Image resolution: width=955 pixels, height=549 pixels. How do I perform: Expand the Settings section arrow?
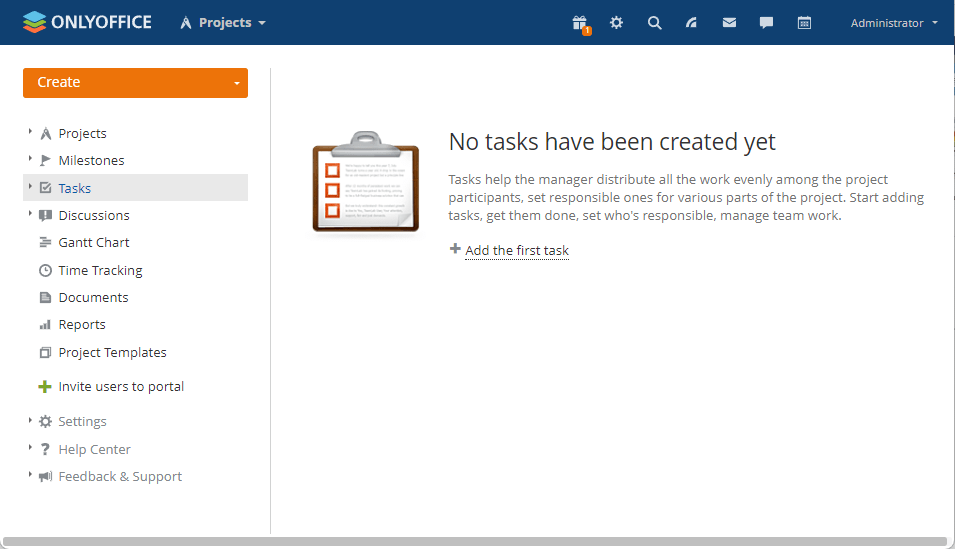pyautogui.click(x=30, y=421)
